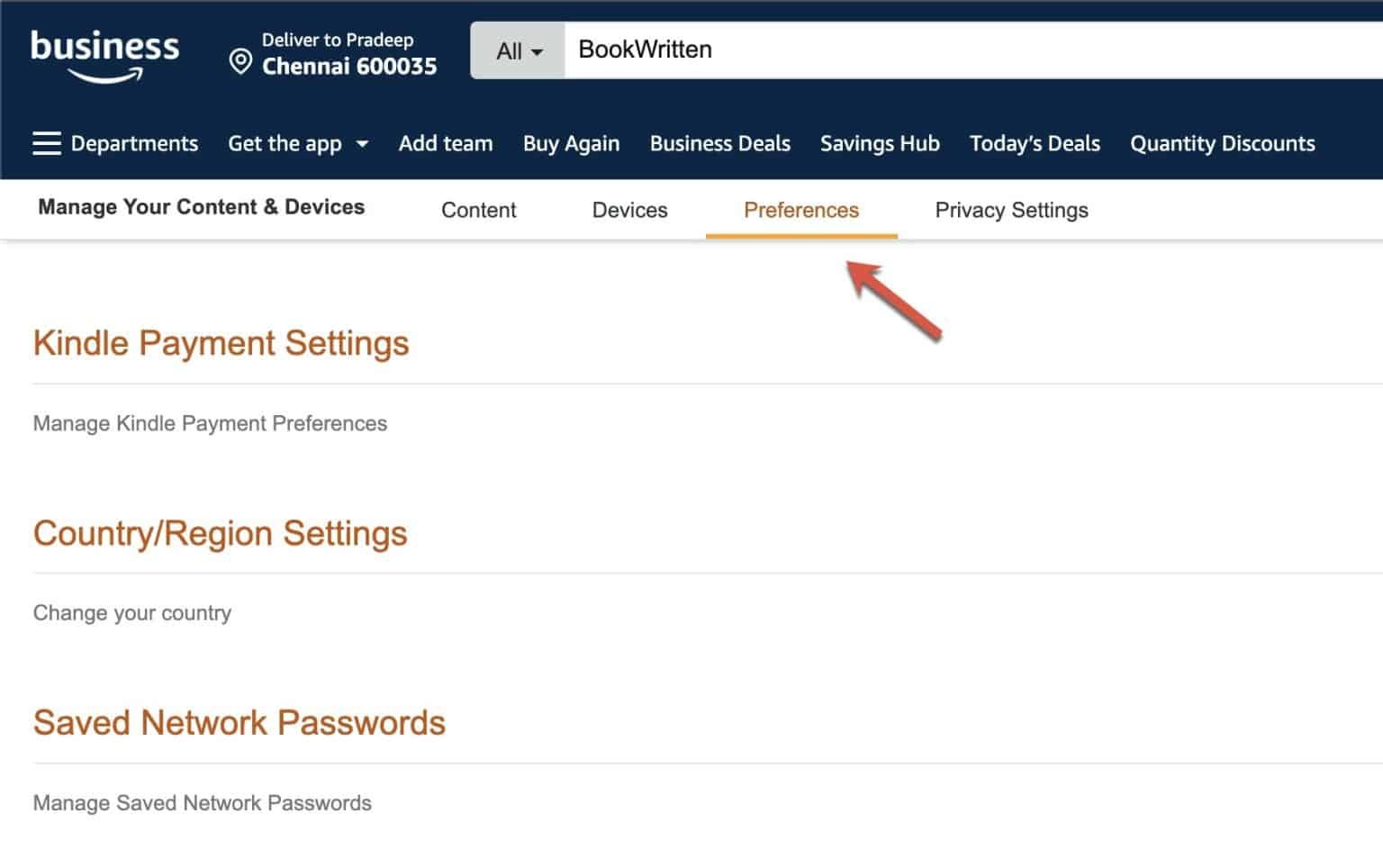Select the Preferences tab
Screen dimensions: 1383x868
tap(800, 210)
